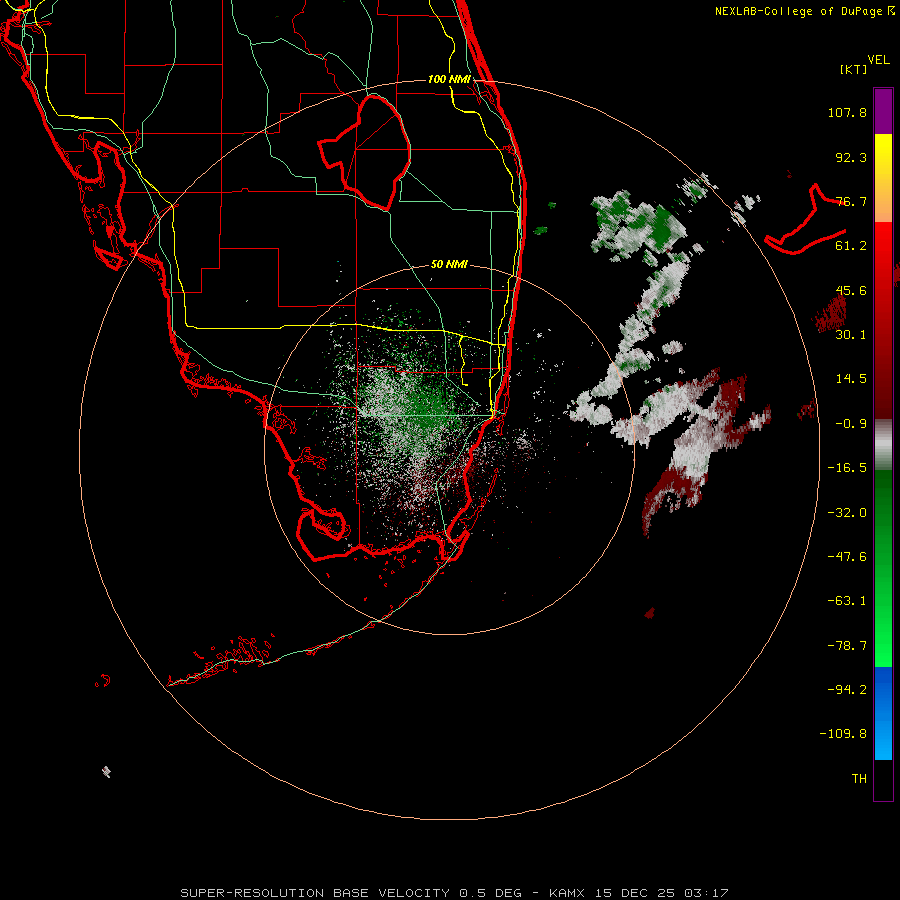The width and height of the screenshot is (900, 900).
Task: Select the -32.0 scale value
Action: tap(847, 513)
